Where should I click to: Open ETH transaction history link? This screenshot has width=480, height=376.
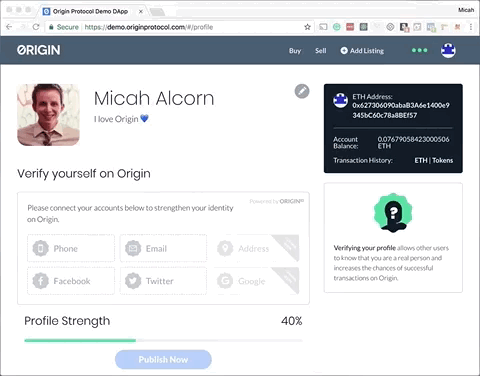point(421,160)
